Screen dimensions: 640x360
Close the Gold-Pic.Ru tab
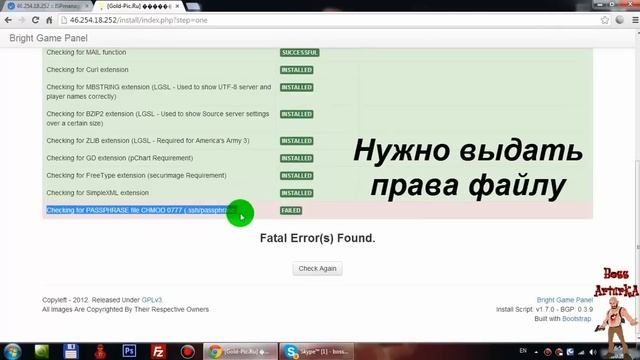177,6
